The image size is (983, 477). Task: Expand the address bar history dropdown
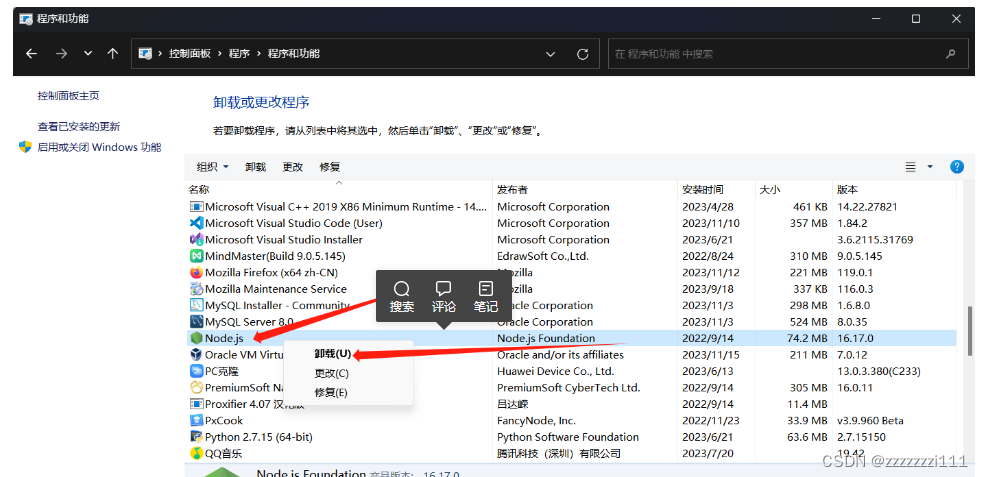pos(550,54)
